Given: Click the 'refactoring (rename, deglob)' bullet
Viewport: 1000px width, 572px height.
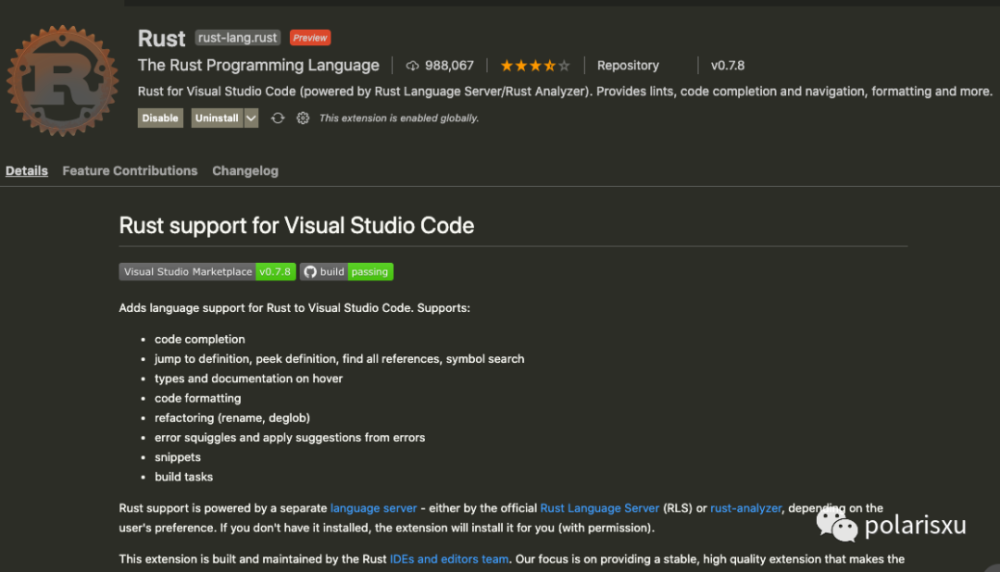Looking at the screenshot, I should 232,418.
